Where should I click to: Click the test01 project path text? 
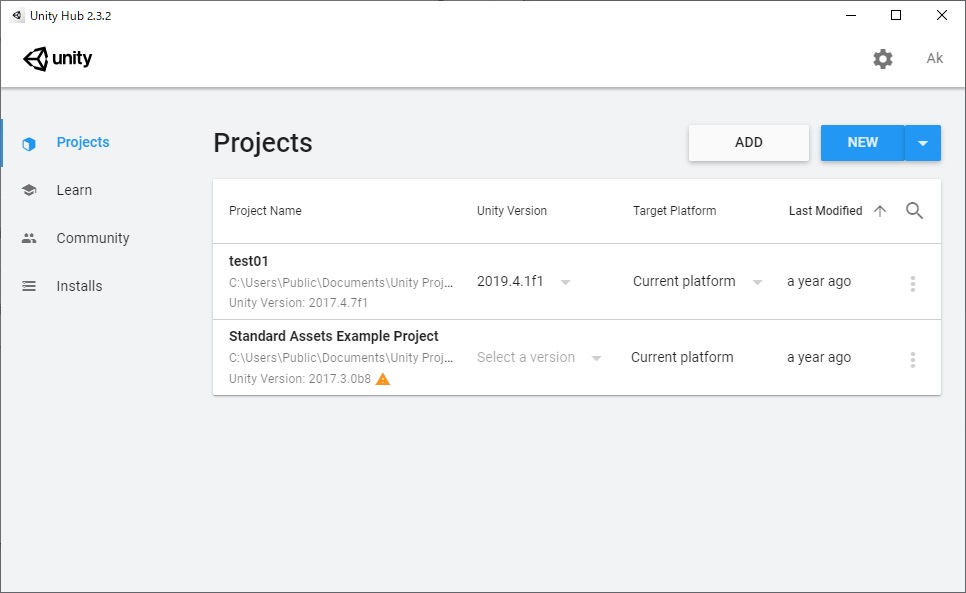pyautogui.click(x=341, y=283)
